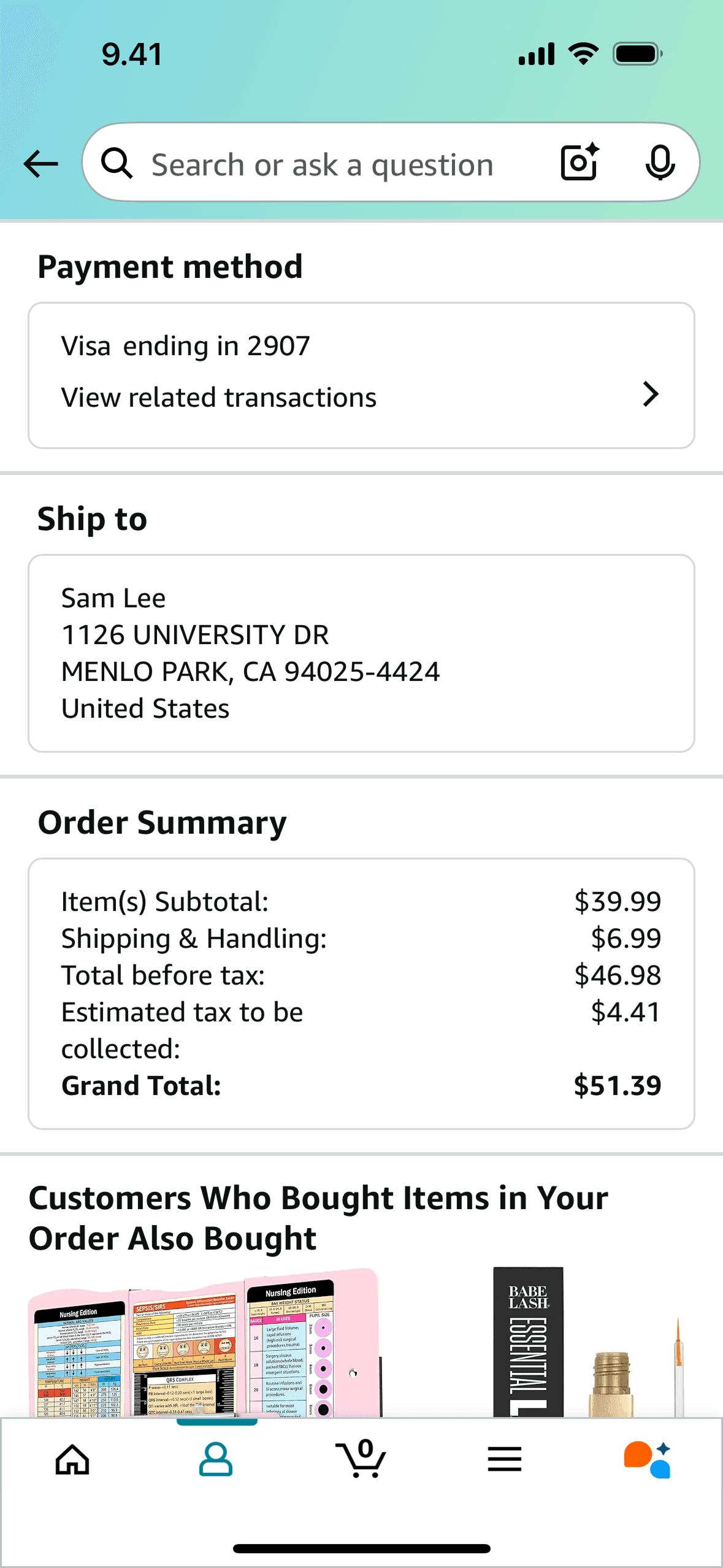Tap the search bar to ask a question
Viewport: 723px width, 1568px height.
[319, 163]
